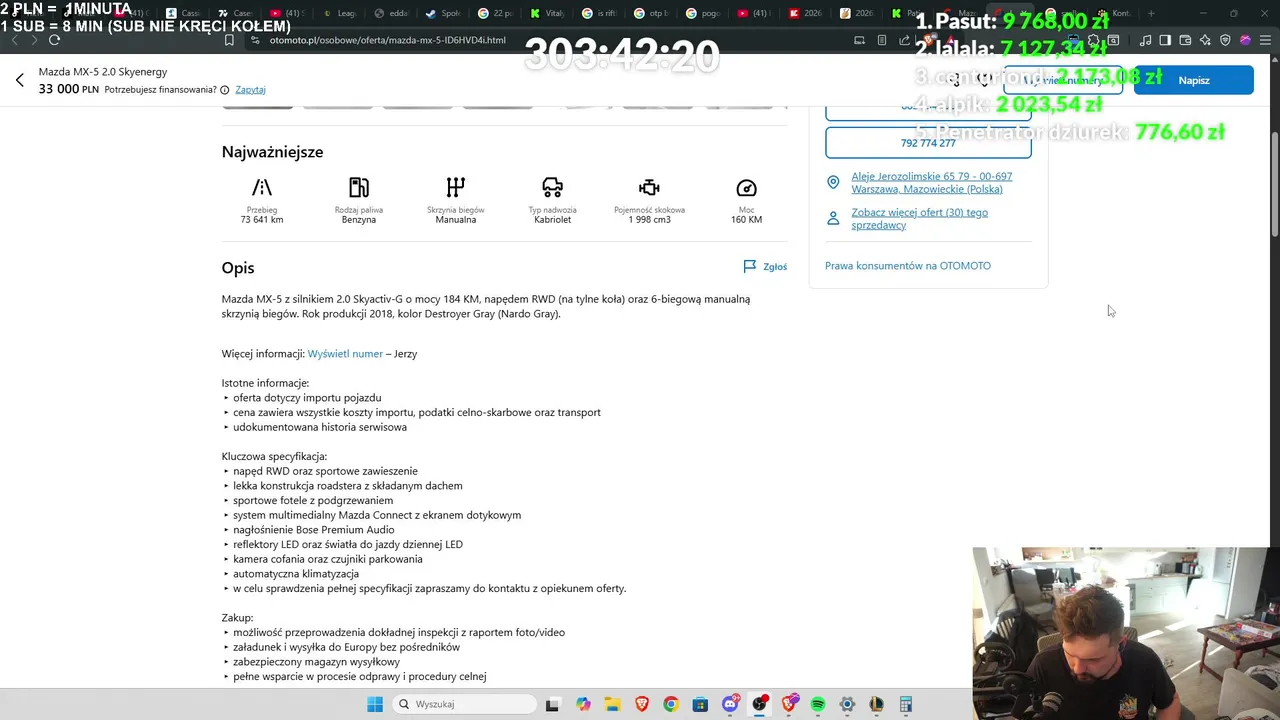This screenshot has width=1280, height=720.
Task: Open League of Legends from the taskbar
Action: coord(877,704)
